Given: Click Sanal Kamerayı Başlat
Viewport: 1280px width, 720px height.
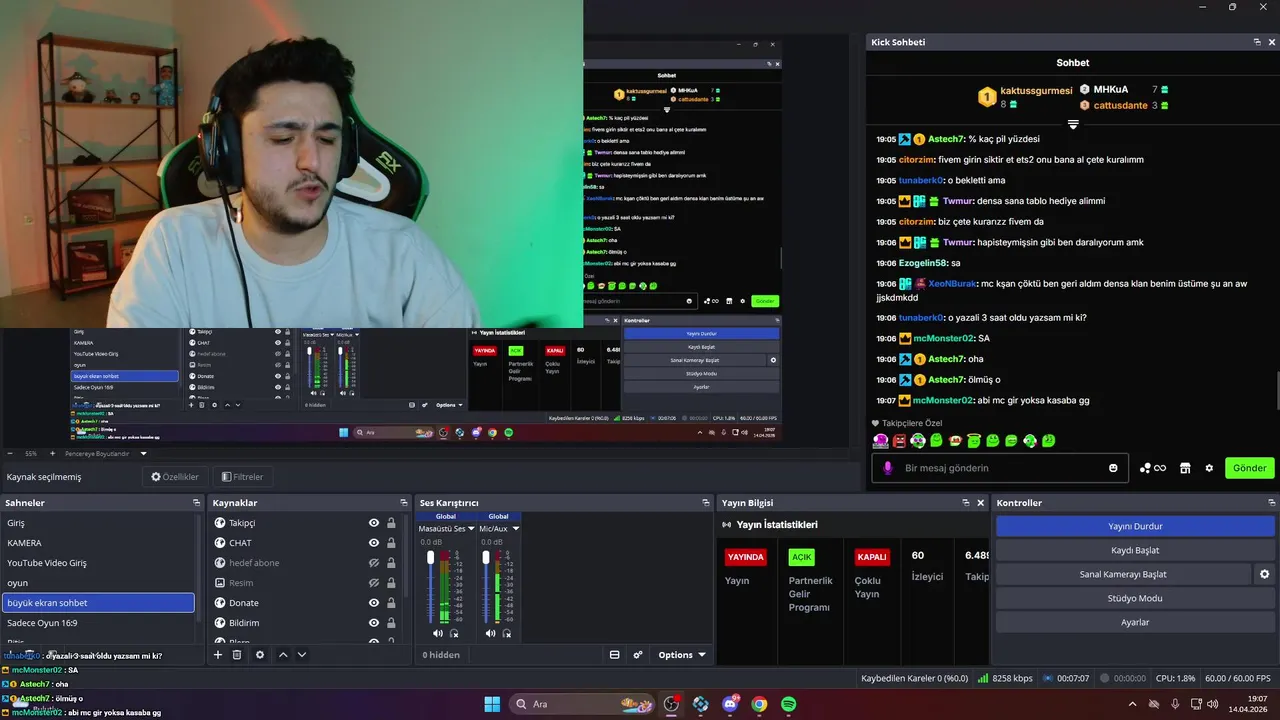Looking at the screenshot, I should pos(1123,574).
